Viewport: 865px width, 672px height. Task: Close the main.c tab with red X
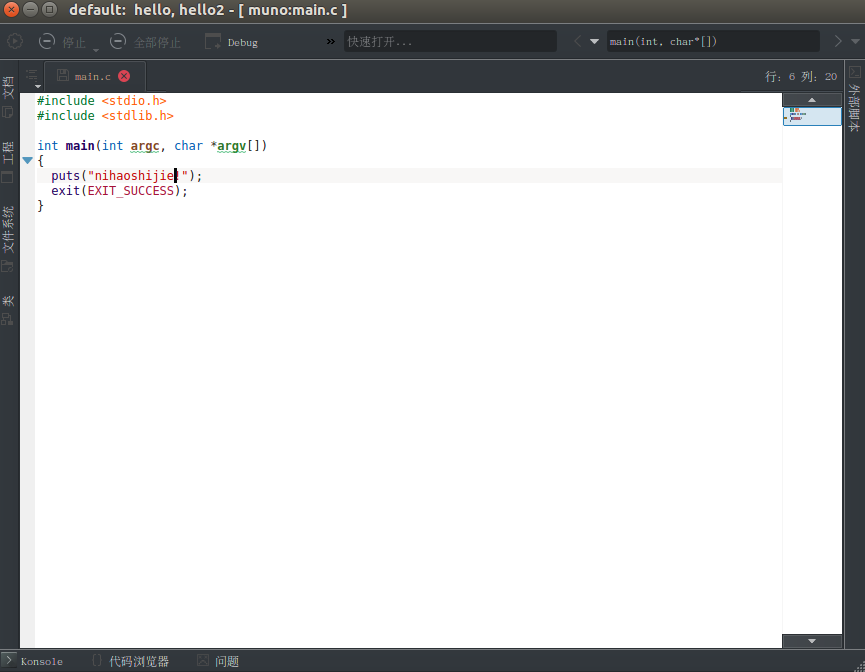coord(124,76)
